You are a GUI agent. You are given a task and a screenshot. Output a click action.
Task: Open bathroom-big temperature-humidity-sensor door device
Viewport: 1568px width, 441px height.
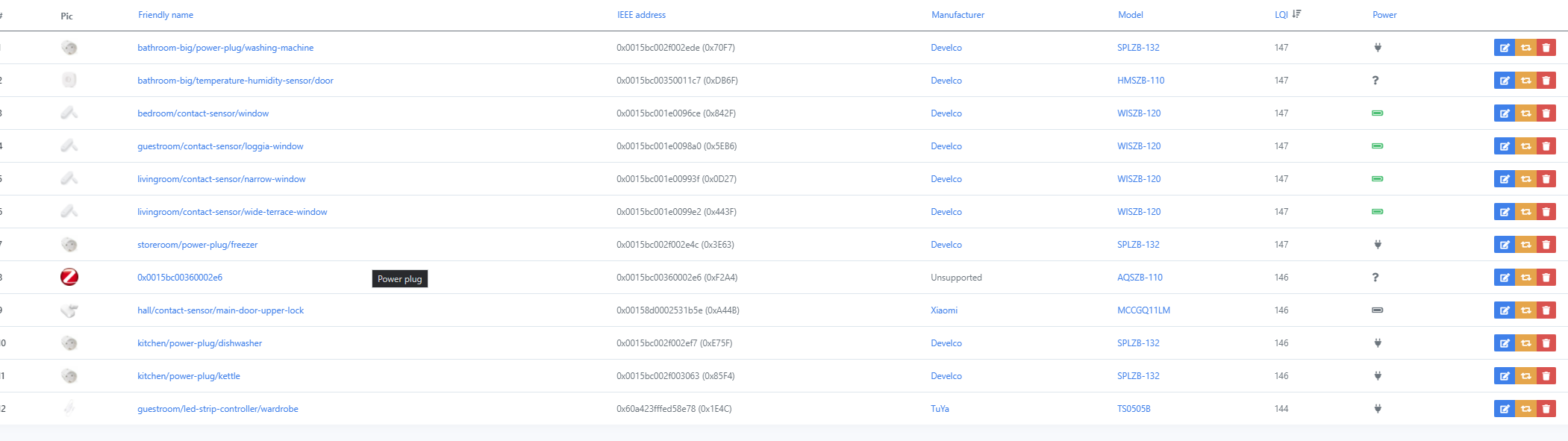pos(235,81)
